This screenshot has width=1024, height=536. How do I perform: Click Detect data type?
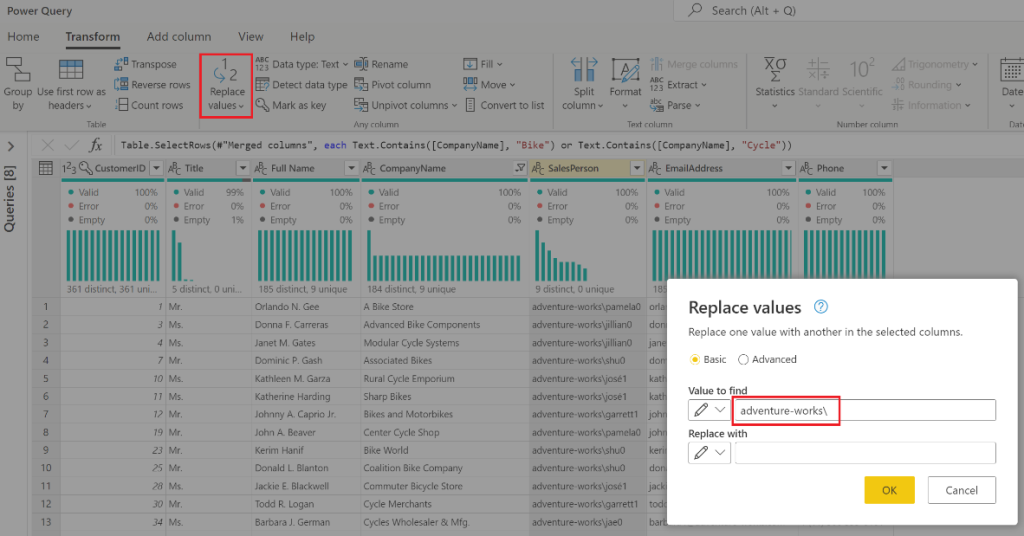(301, 84)
